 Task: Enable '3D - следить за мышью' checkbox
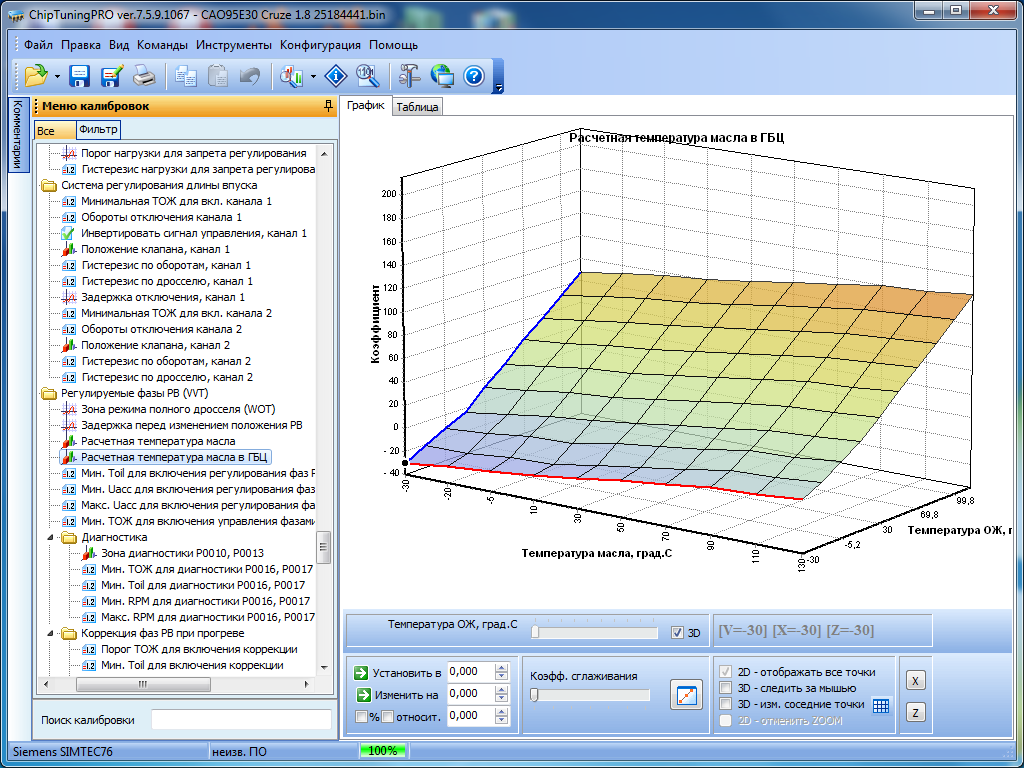coord(727,688)
